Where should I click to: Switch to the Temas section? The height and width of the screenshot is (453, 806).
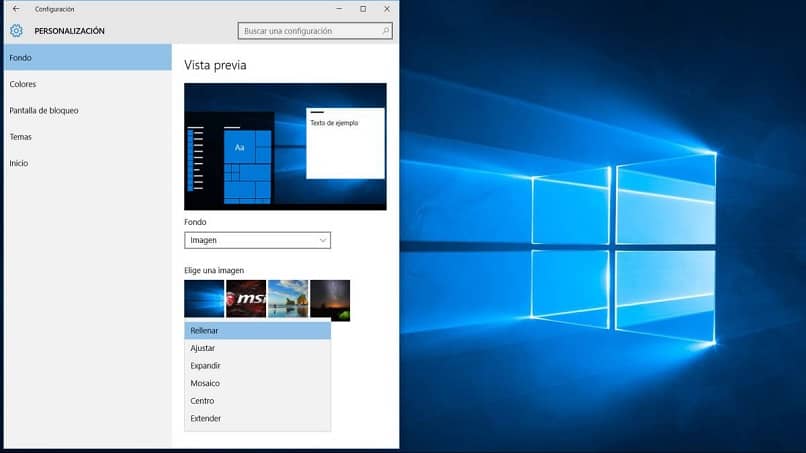(x=88, y=137)
